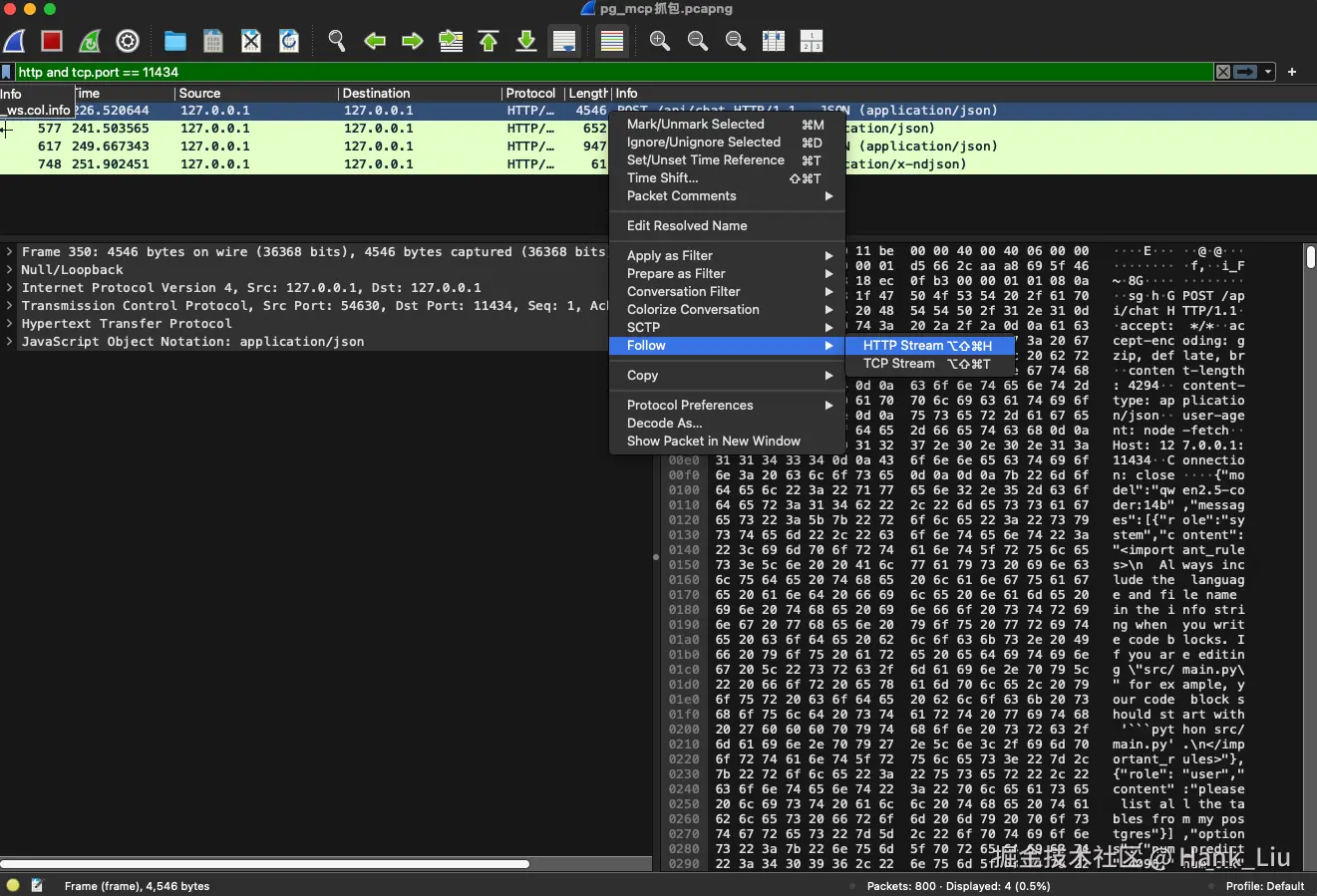
Task: Open the Protocol Preferences submenu
Action: click(727, 406)
